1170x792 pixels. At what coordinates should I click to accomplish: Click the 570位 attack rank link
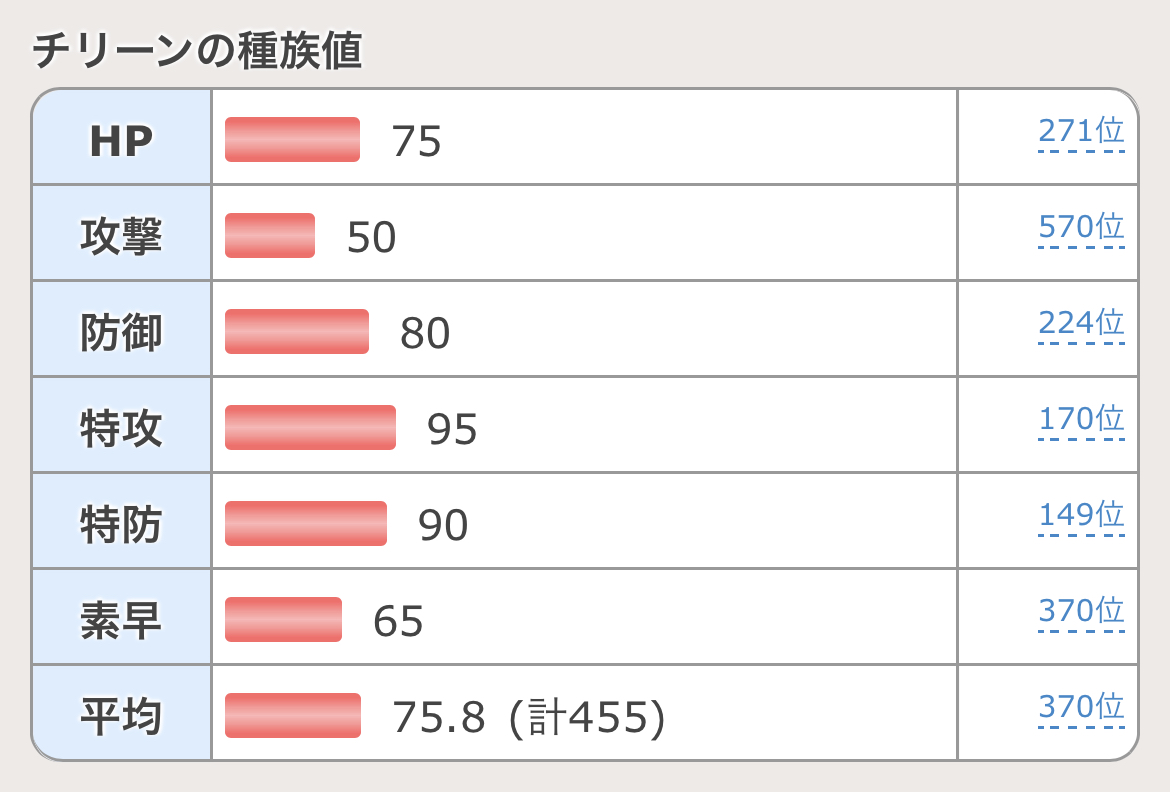[x=1081, y=227]
